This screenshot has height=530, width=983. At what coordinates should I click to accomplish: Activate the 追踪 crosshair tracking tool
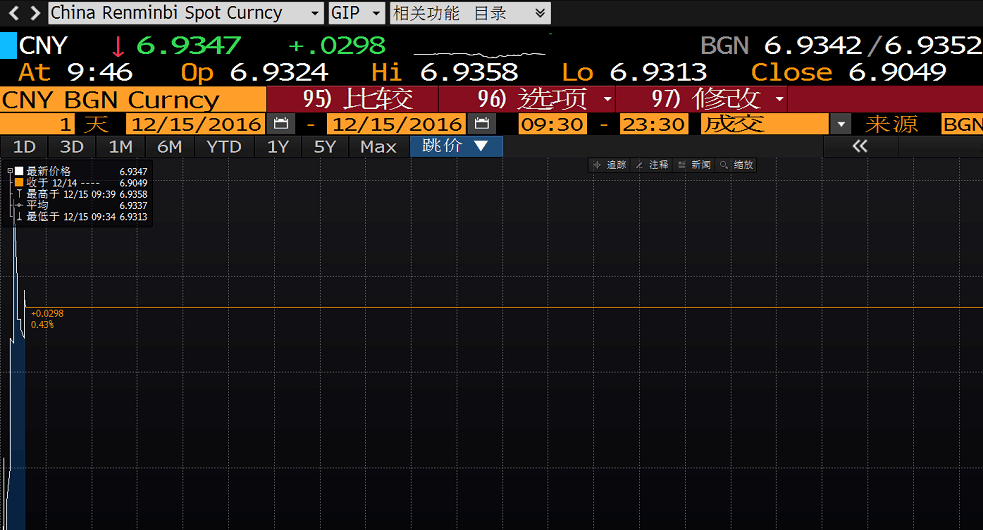[x=609, y=165]
